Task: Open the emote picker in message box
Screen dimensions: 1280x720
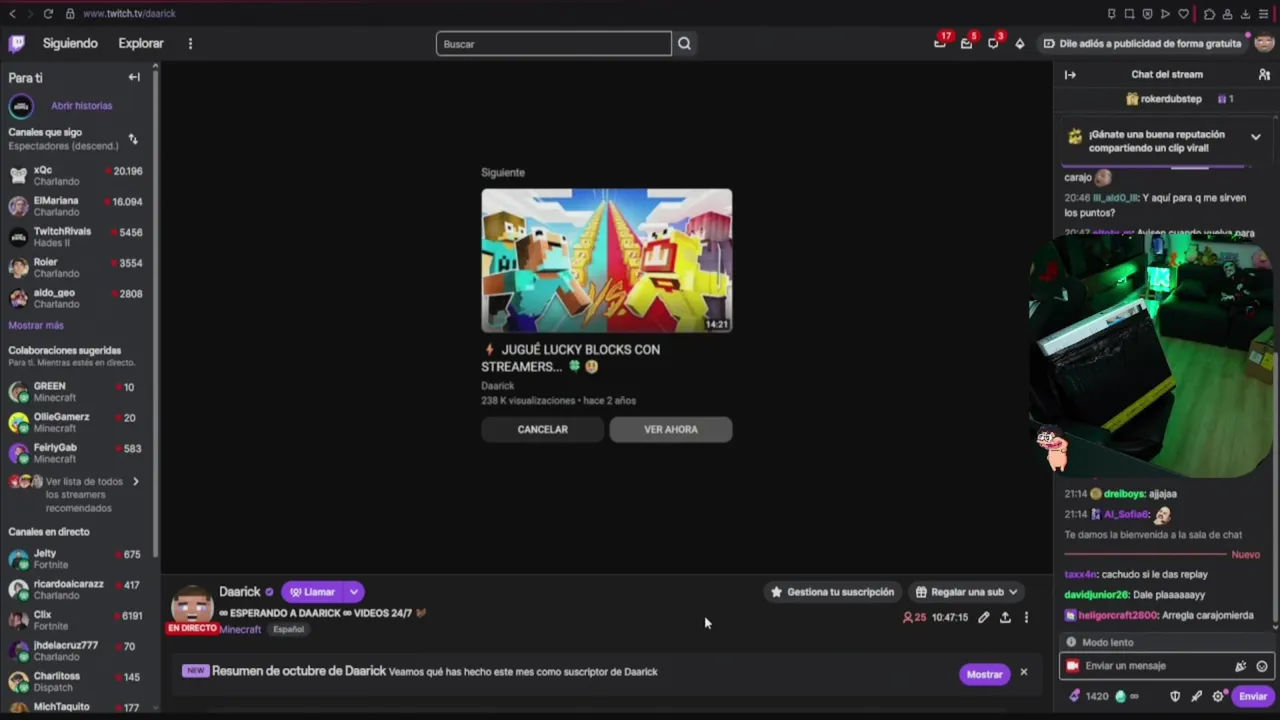Action: point(1262,666)
